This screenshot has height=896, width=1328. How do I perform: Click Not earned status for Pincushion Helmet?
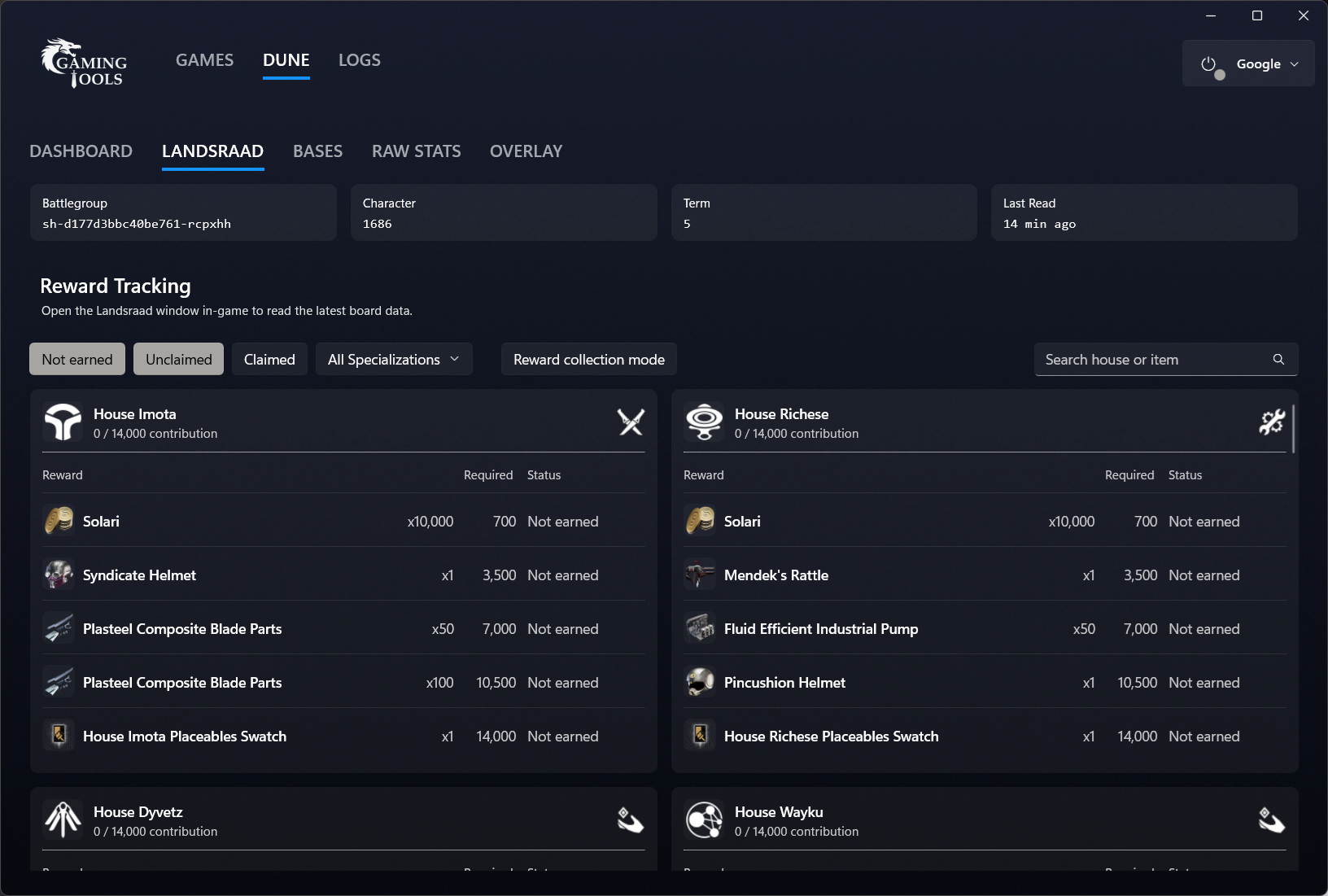pos(1204,683)
